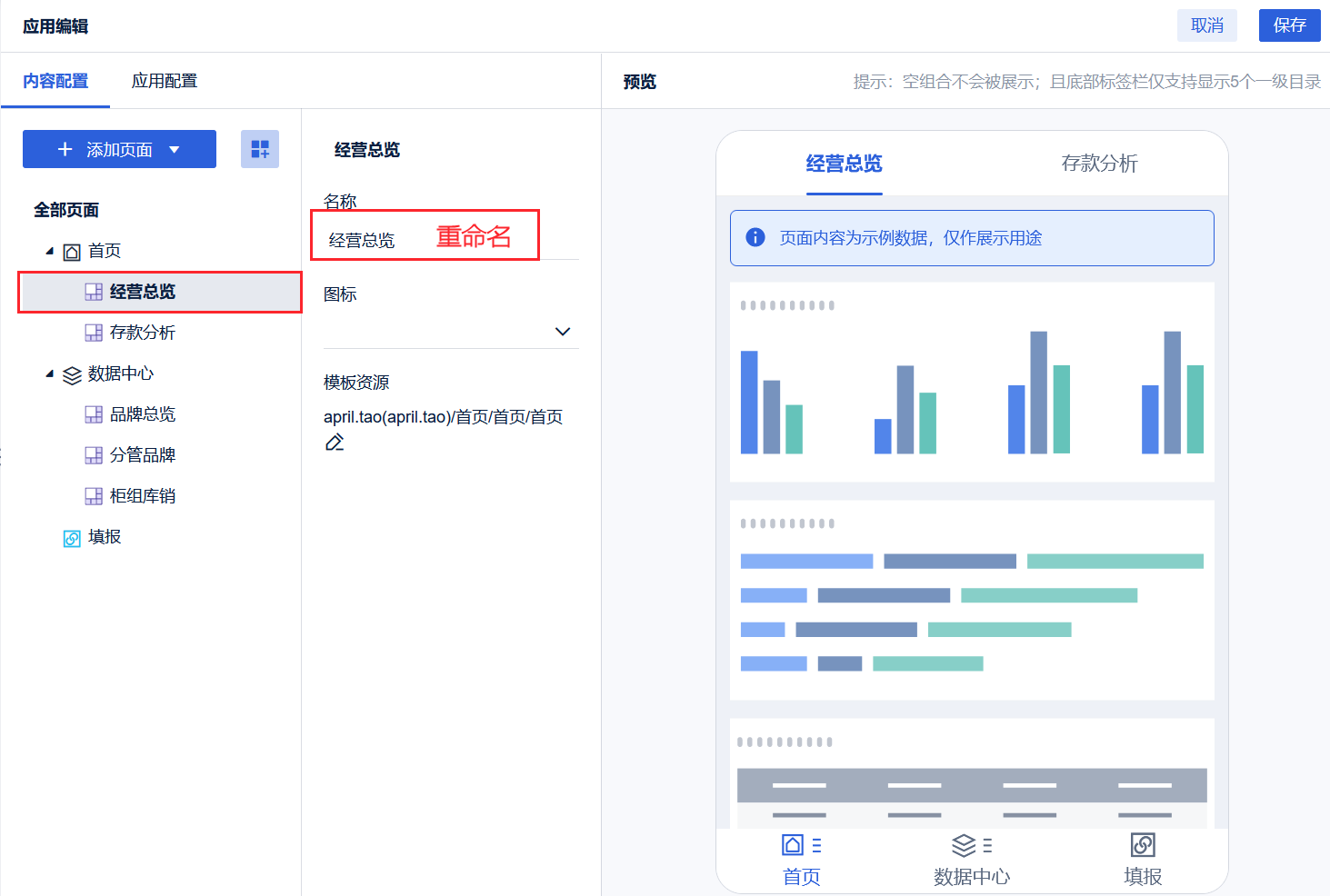Select 经营总览 row in page tree
1330x896 pixels.
[x=160, y=292]
